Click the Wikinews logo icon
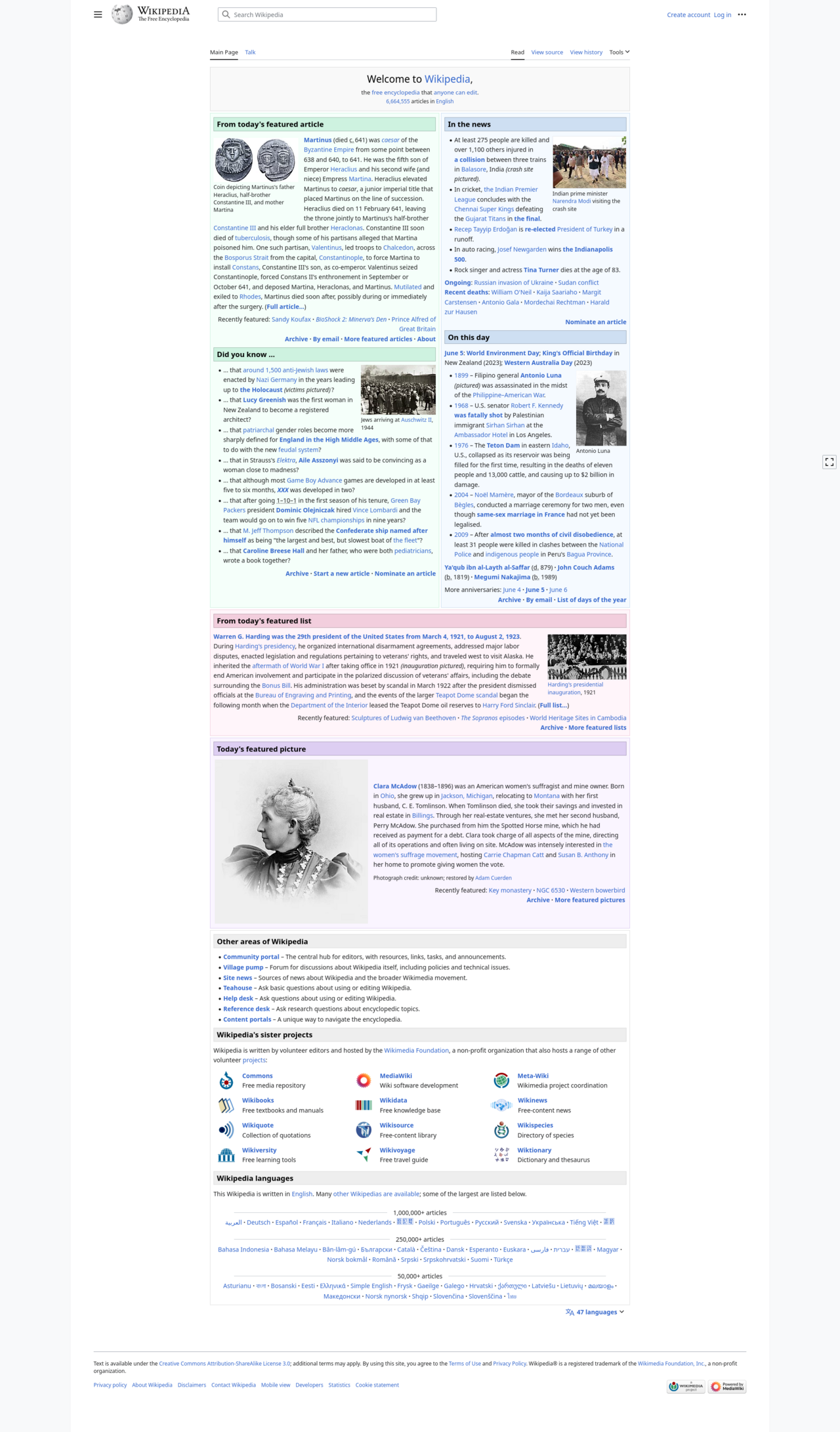840x1432 pixels. tap(501, 1105)
